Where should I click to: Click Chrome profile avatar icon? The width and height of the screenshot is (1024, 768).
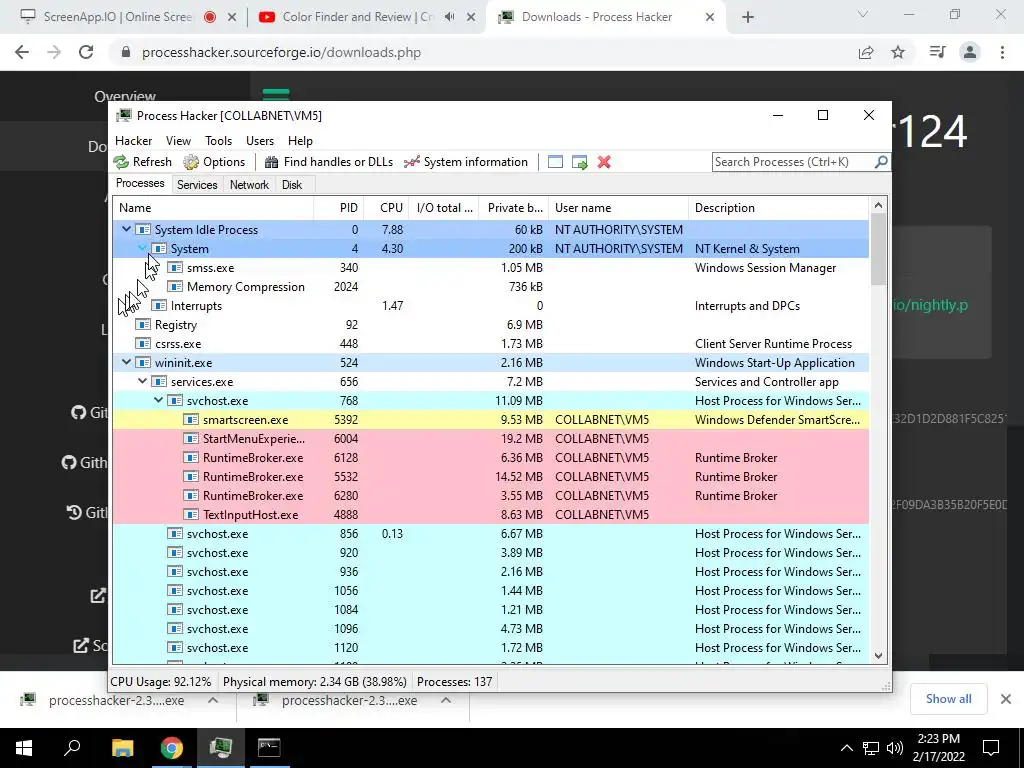click(x=970, y=52)
